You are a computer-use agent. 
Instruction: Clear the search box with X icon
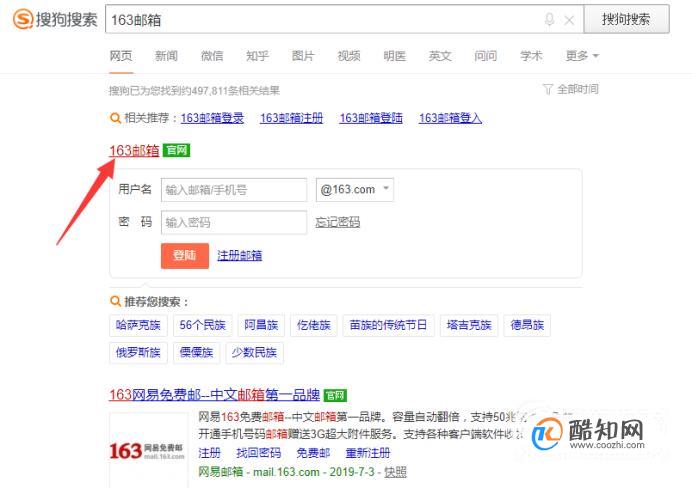point(569,20)
